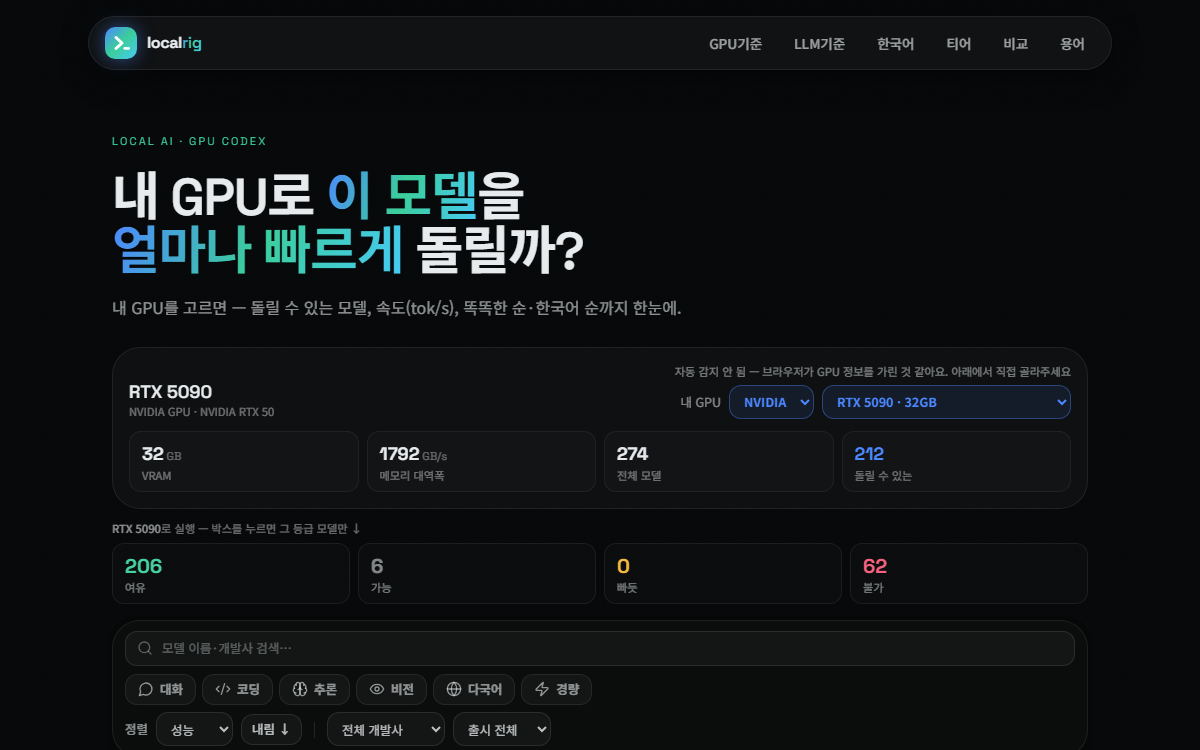
Task: Toggle the 경량 lightweight filter chip
Action: [x=556, y=689]
